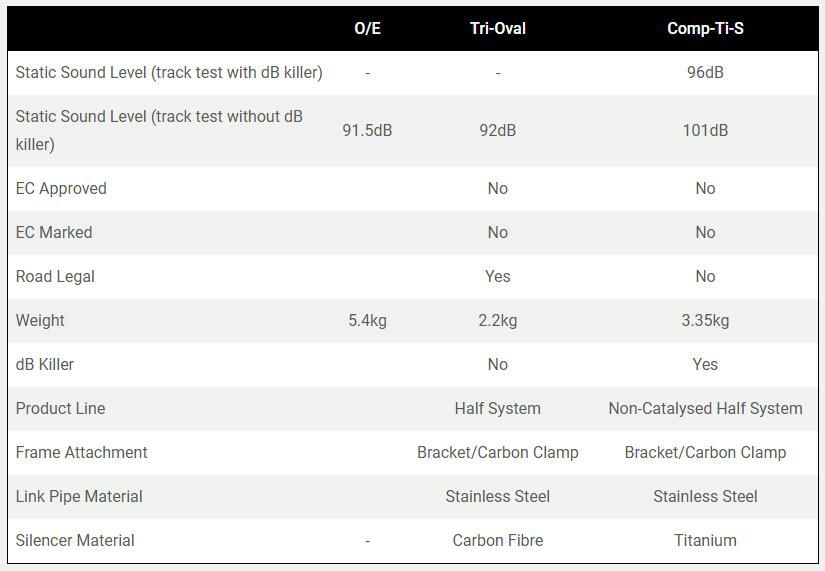Click the 2.2kg Tri-Oval weight
The height and width of the screenshot is (571, 825).
click(497, 320)
